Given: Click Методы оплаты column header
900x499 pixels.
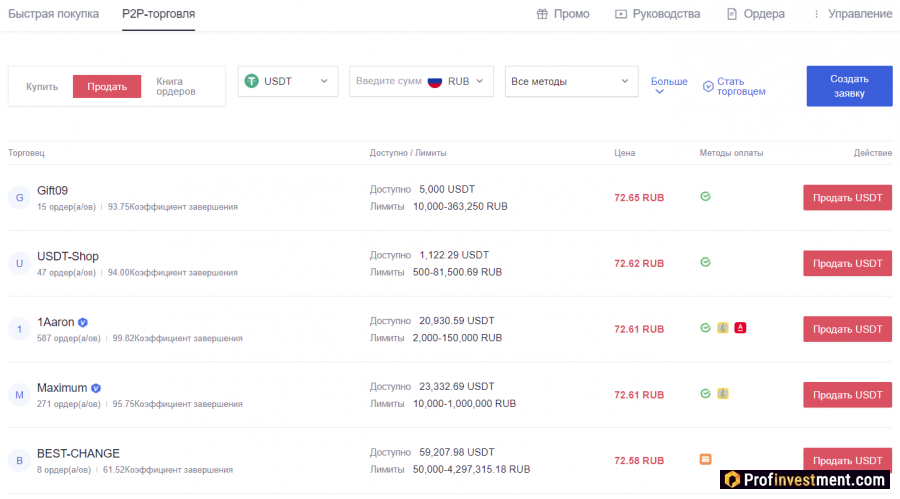Looking at the screenshot, I should [x=731, y=153].
